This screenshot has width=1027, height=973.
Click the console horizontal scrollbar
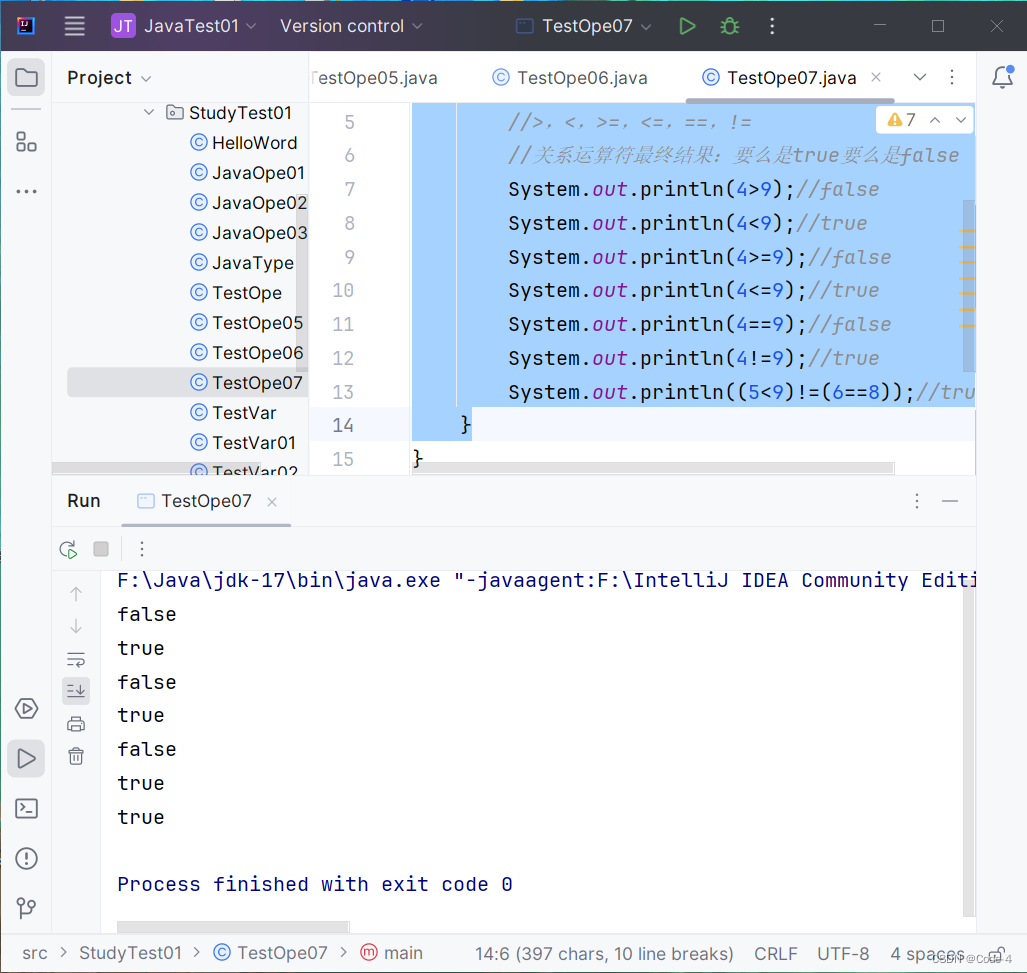click(x=233, y=927)
